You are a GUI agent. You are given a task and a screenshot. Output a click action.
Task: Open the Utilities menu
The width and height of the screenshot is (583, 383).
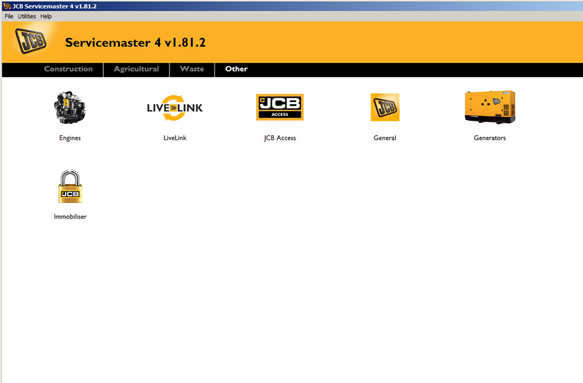27,16
